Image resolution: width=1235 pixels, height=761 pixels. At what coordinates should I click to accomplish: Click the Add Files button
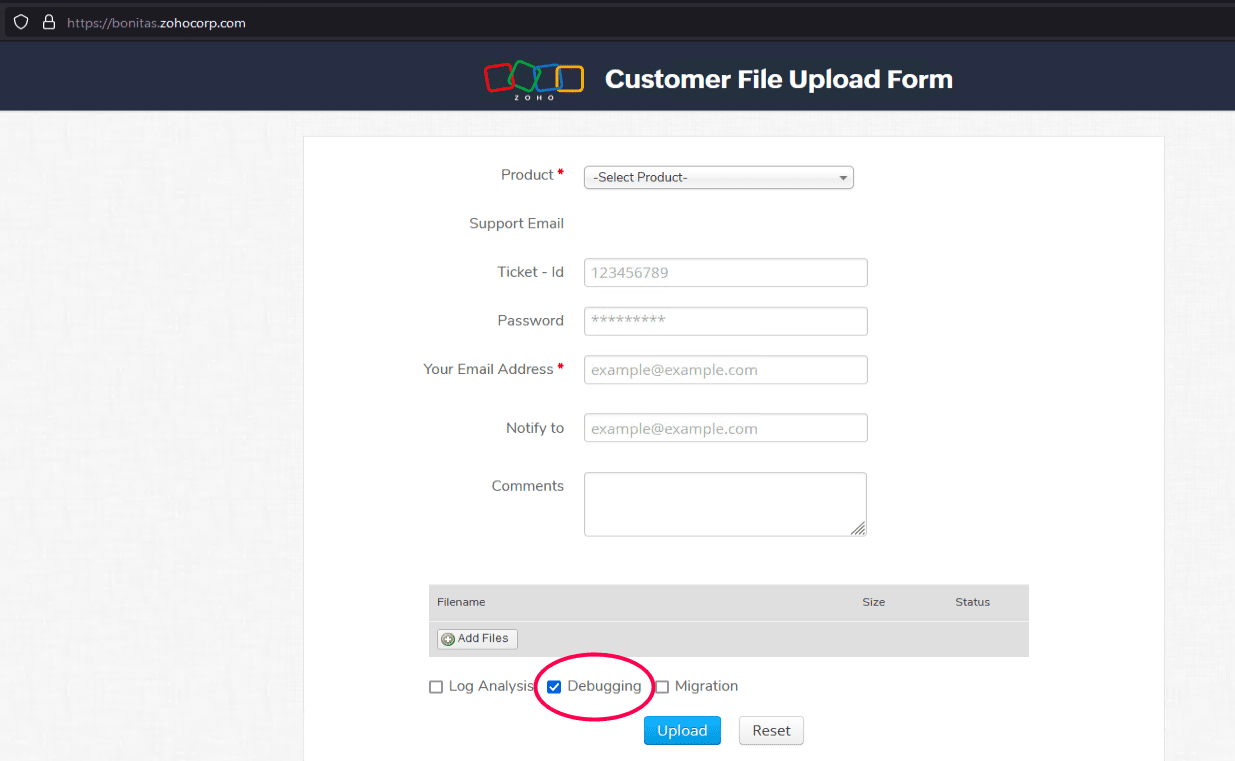477,639
